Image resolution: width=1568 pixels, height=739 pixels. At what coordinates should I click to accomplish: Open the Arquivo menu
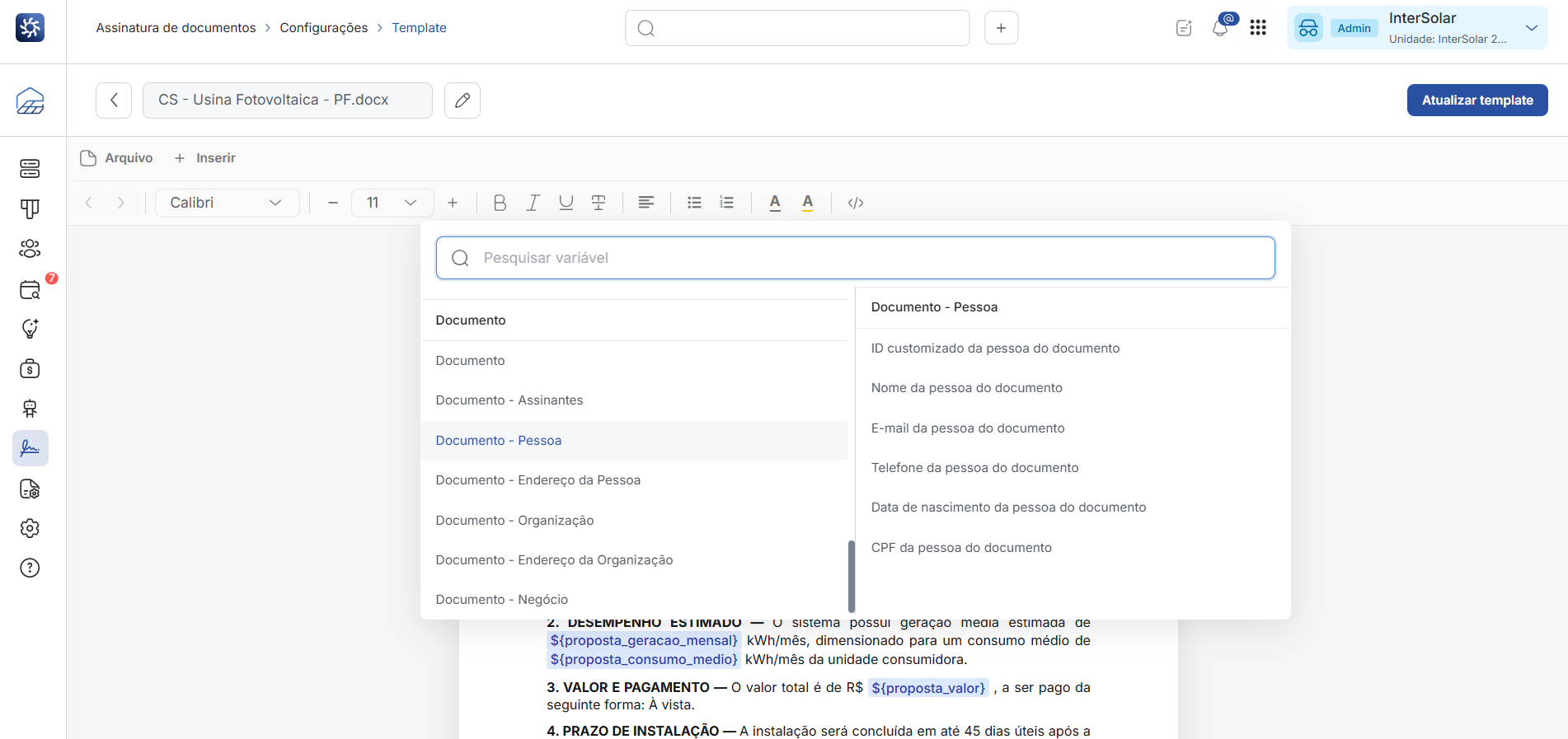point(117,158)
